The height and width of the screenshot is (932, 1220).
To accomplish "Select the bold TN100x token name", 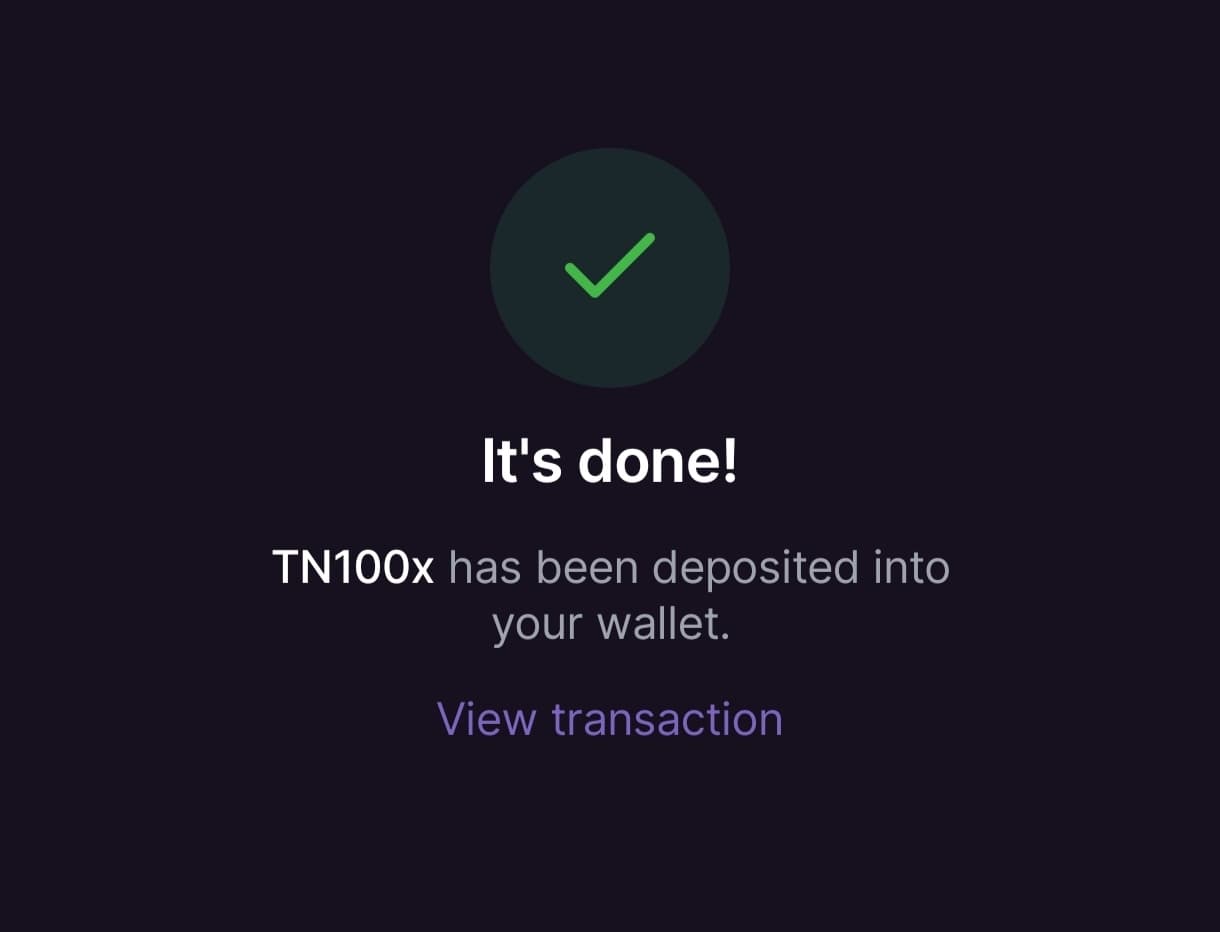I will point(353,568).
